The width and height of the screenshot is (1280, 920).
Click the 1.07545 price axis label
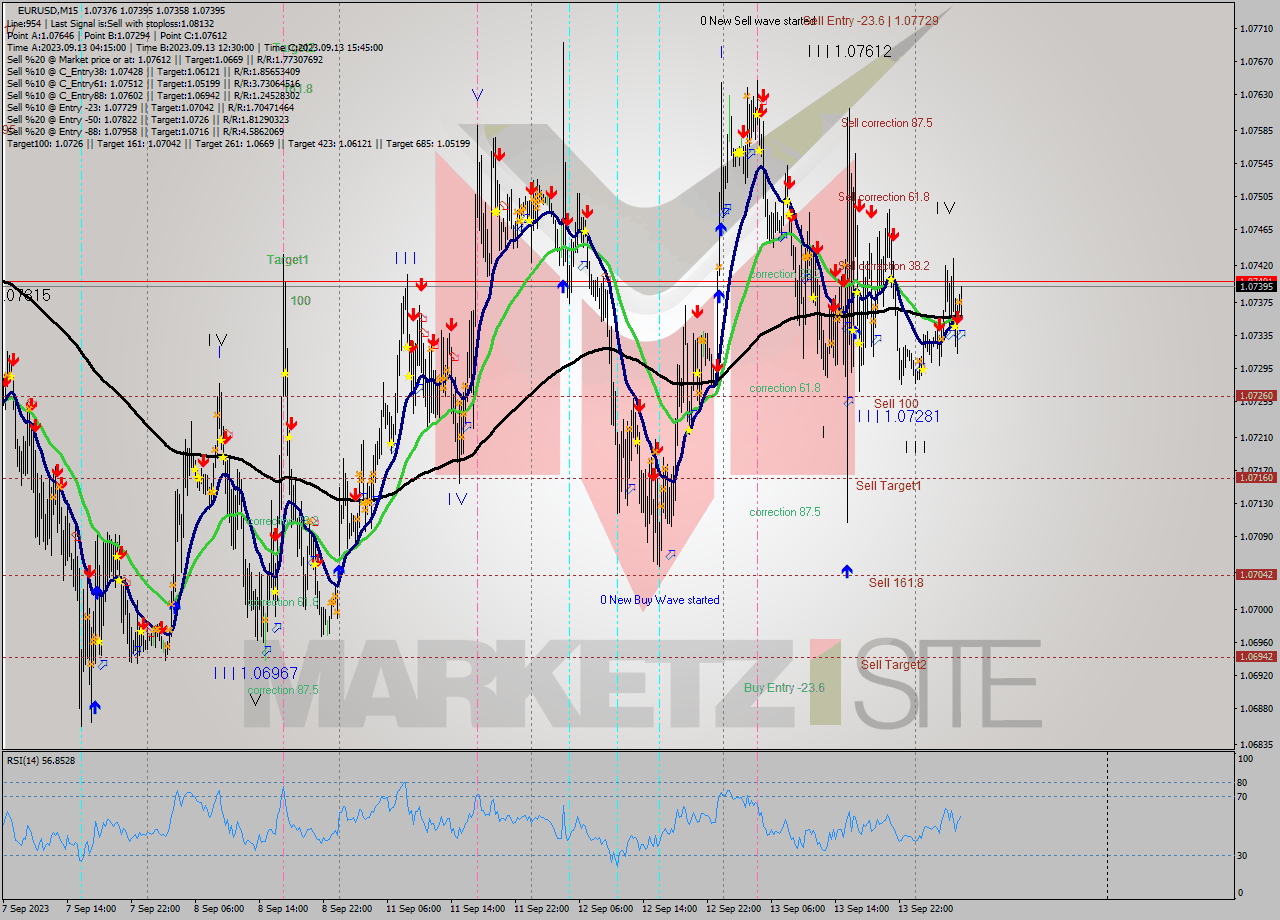pos(1256,164)
